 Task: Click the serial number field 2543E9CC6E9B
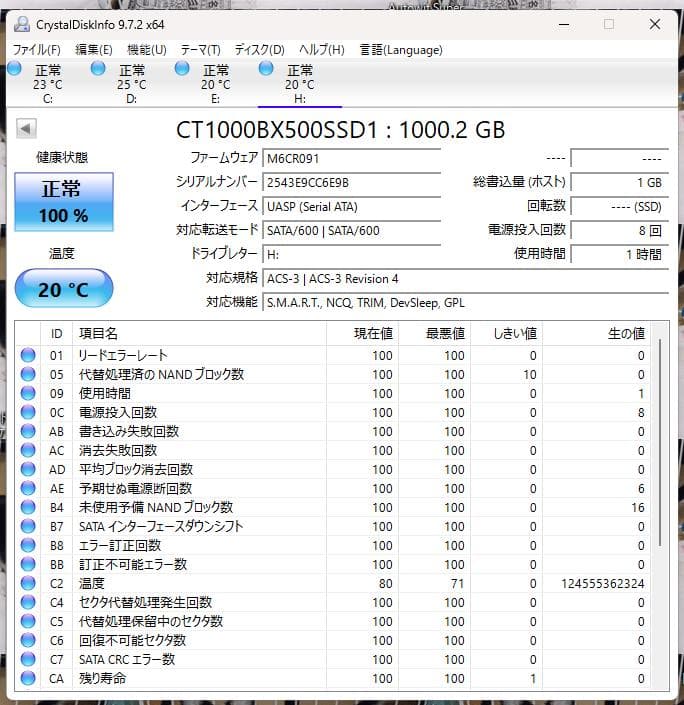point(352,182)
